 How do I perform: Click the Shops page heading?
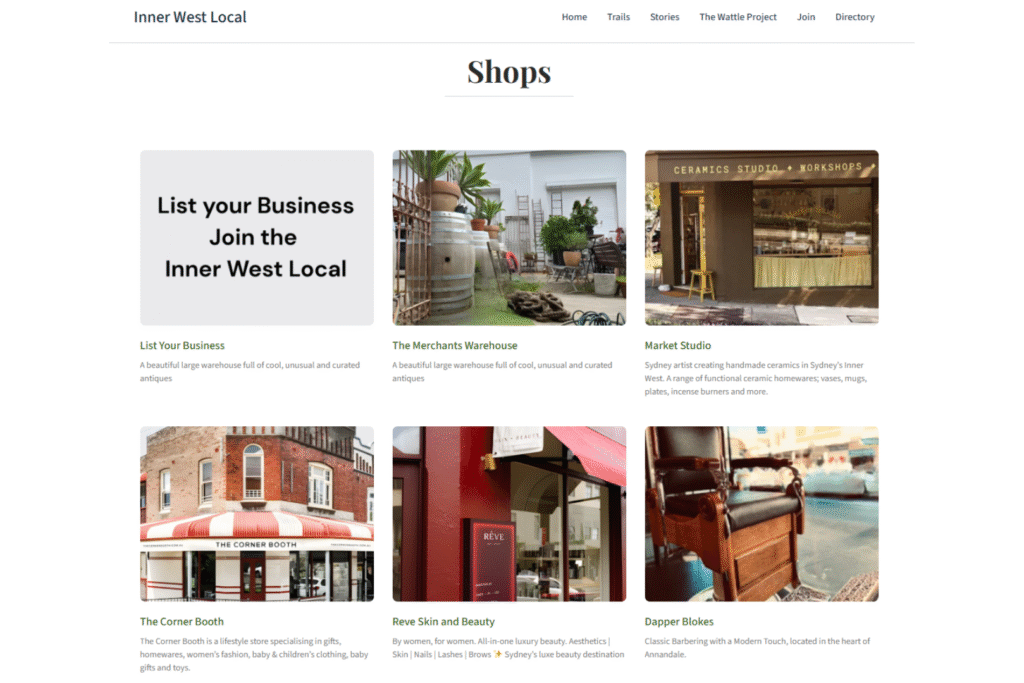coord(509,72)
